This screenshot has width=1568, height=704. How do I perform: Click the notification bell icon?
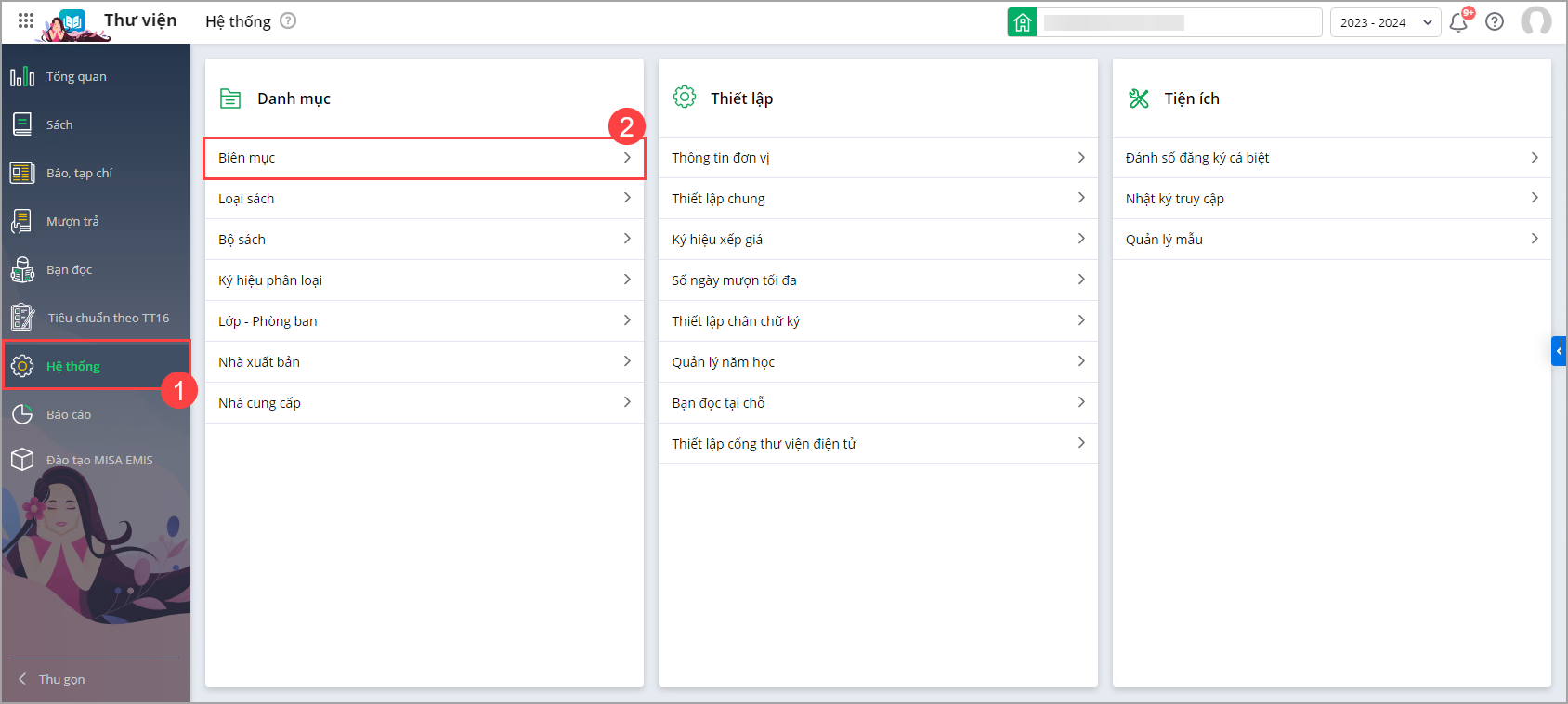(1458, 22)
